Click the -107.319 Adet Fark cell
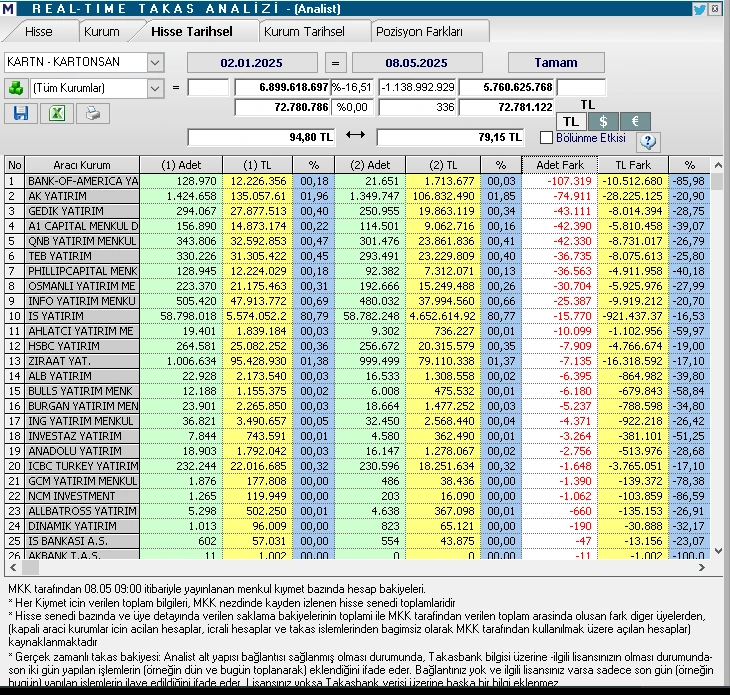This screenshot has height=695, width=730. 560,181
